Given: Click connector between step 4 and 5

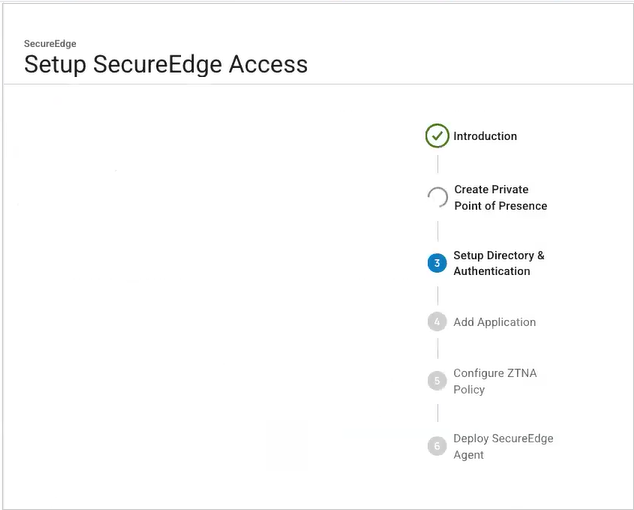Looking at the screenshot, I should (437, 349).
